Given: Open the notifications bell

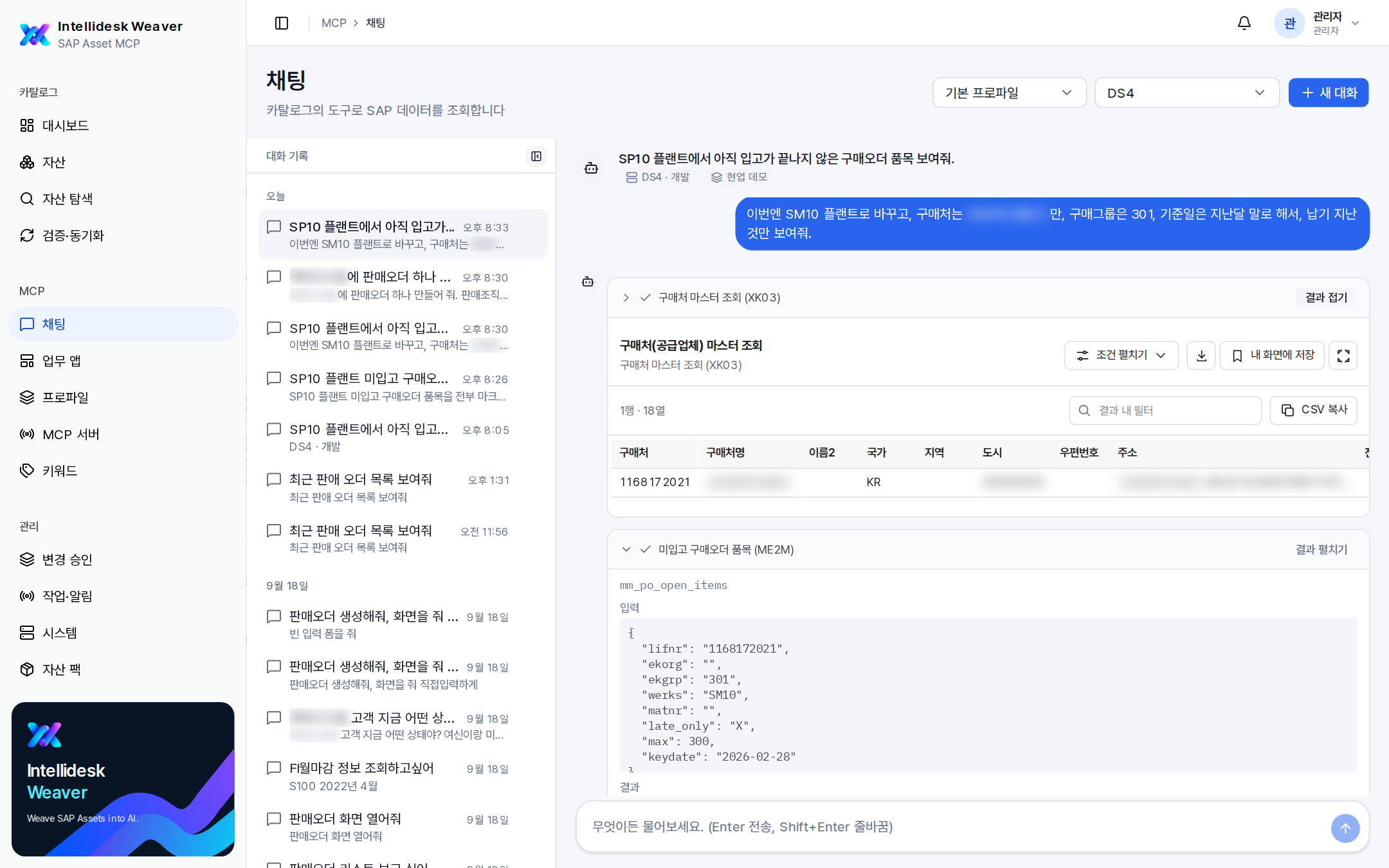Looking at the screenshot, I should (x=1244, y=23).
